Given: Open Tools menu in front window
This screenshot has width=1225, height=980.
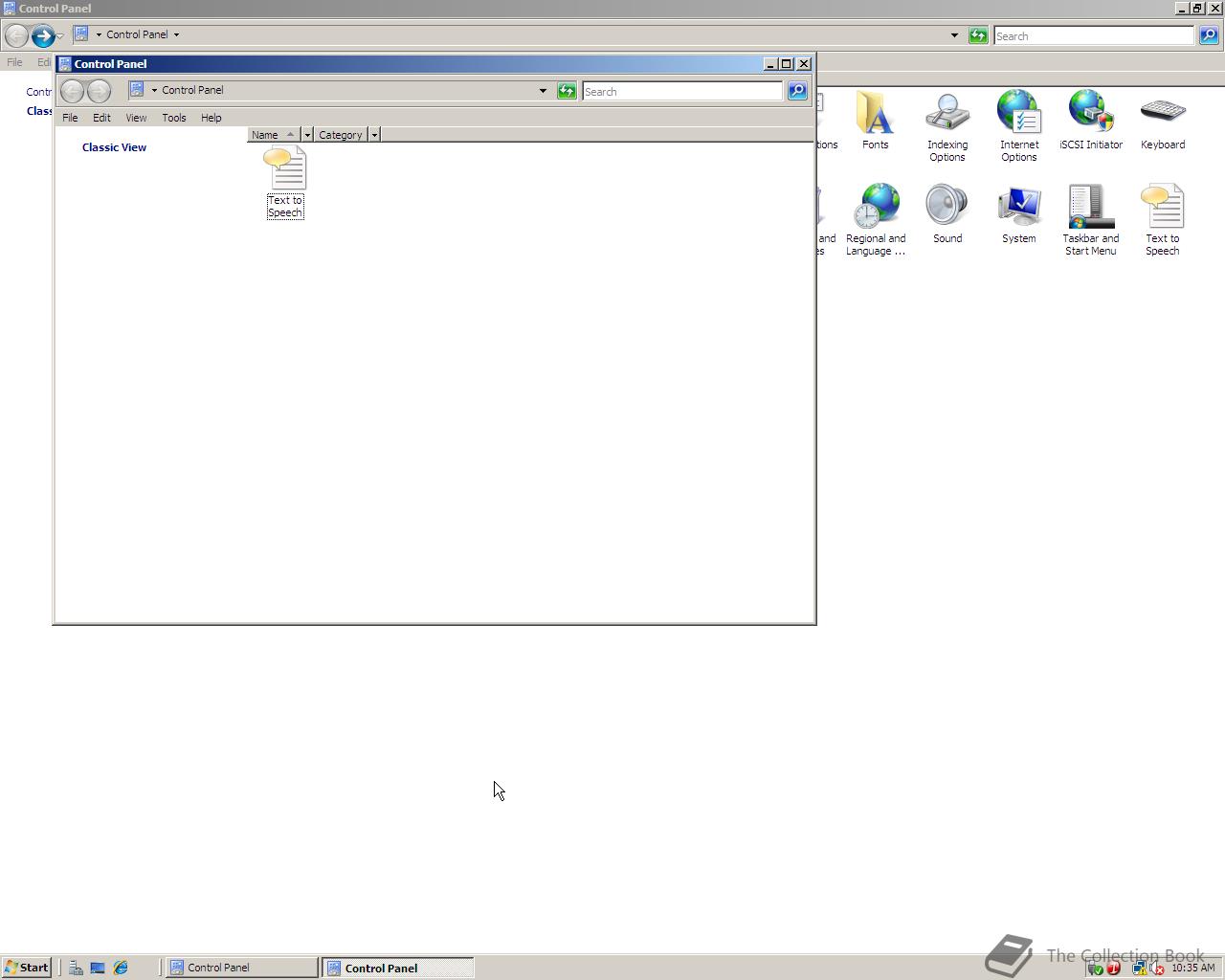Looking at the screenshot, I should pos(174,118).
